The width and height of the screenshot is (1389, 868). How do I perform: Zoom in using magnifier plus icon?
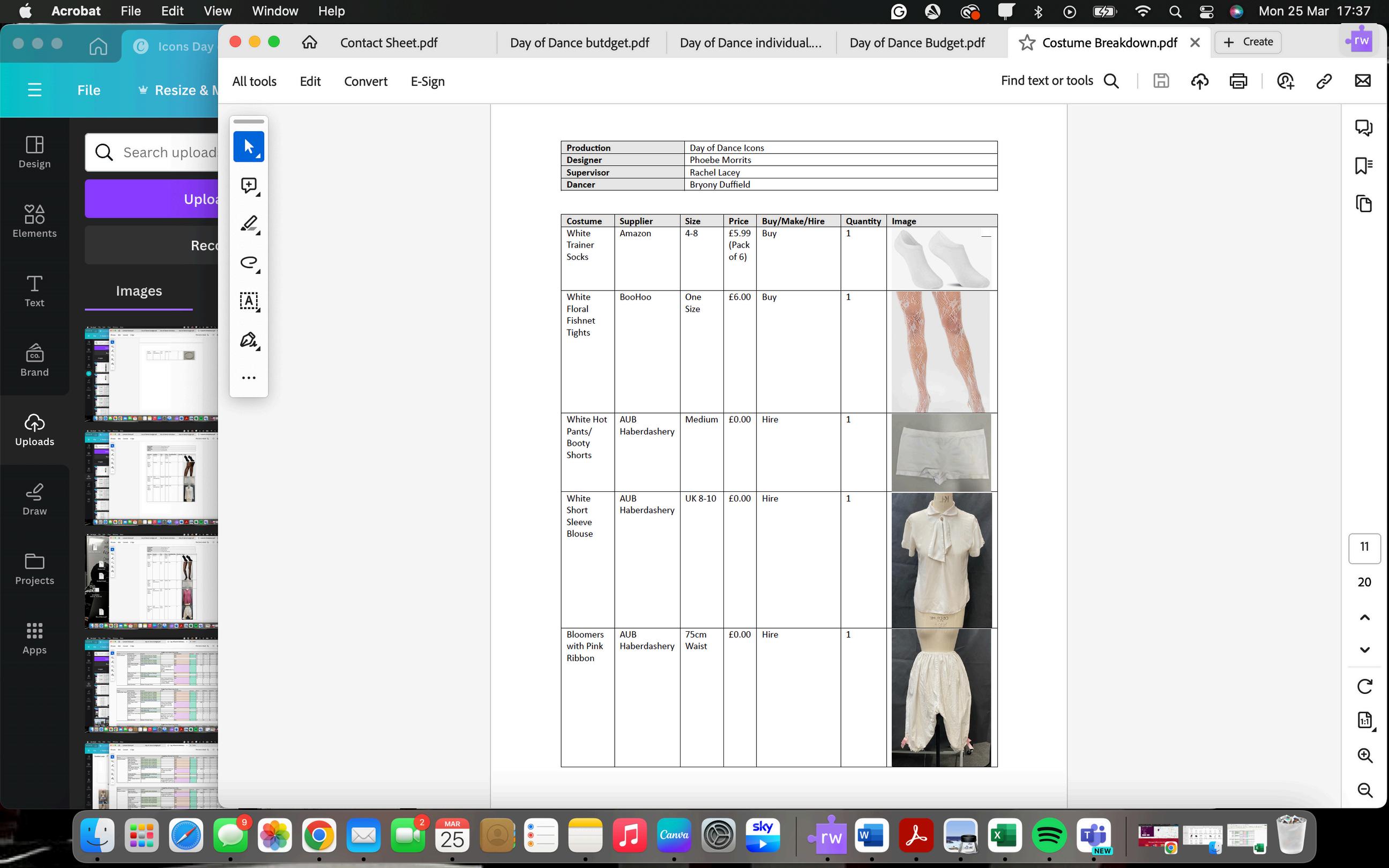(1364, 755)
